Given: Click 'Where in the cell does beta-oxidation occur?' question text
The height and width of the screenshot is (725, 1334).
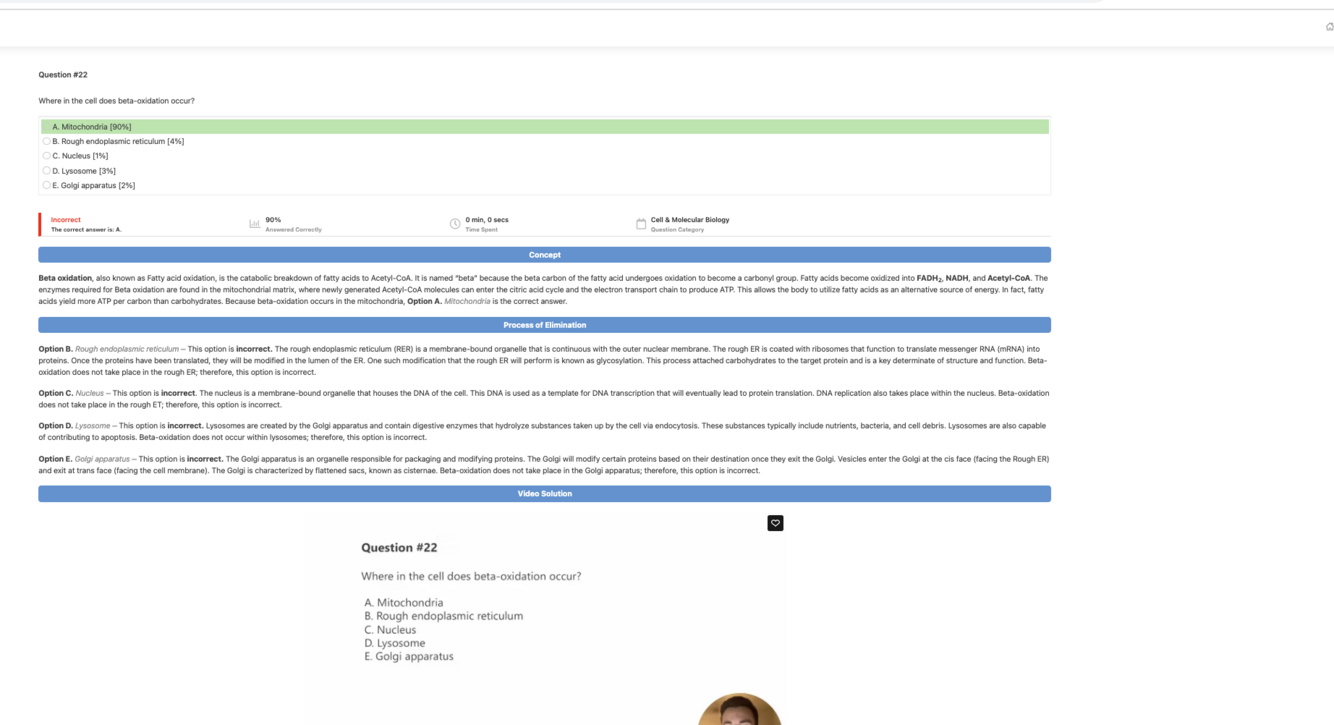Looking at the screenshot, I should pos(116,101).
